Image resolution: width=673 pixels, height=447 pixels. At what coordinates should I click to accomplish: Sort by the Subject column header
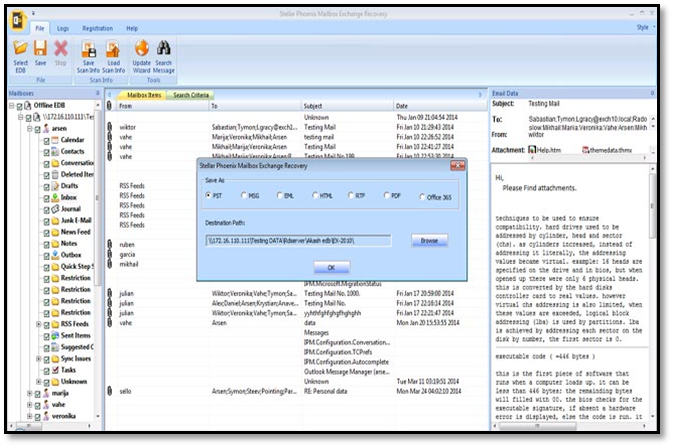point(348,106)
